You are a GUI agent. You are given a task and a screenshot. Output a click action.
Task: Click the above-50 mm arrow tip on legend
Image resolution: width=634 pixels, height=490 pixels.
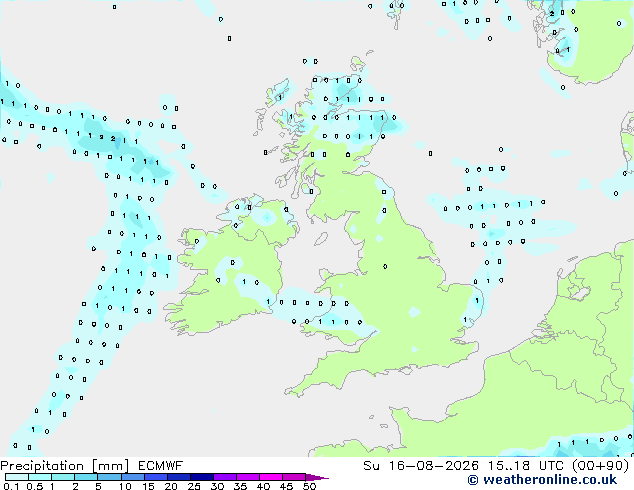click(x=317, y=477)
